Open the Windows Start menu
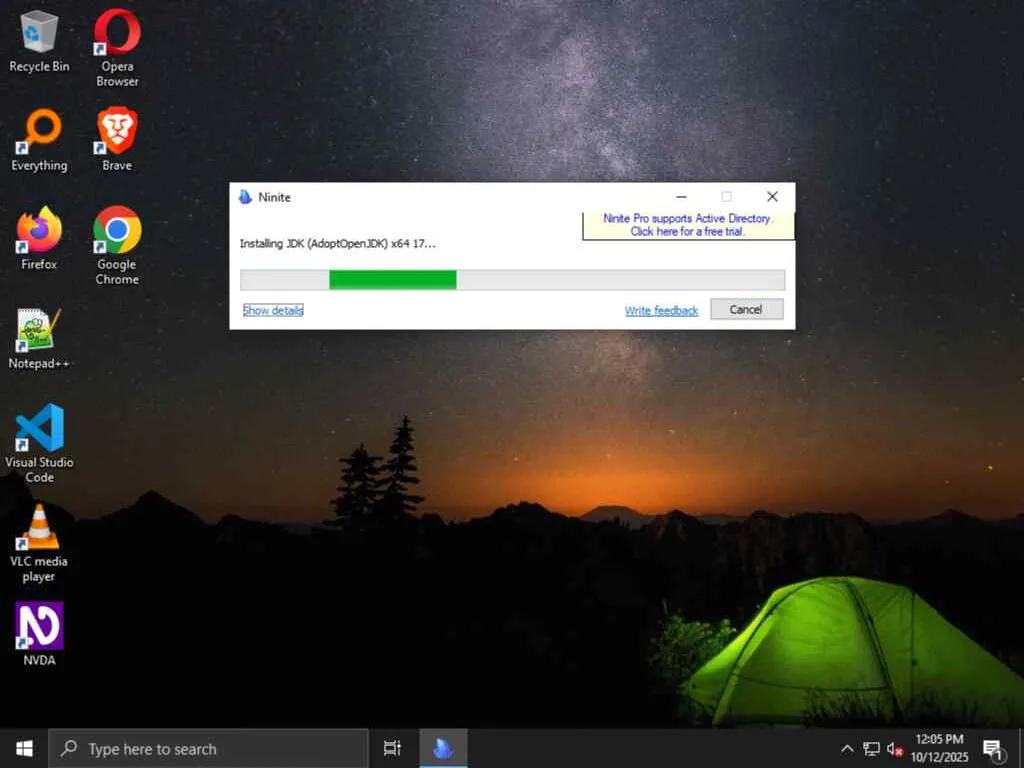Screen dimensions: 1024x768 tap(24, 748)
